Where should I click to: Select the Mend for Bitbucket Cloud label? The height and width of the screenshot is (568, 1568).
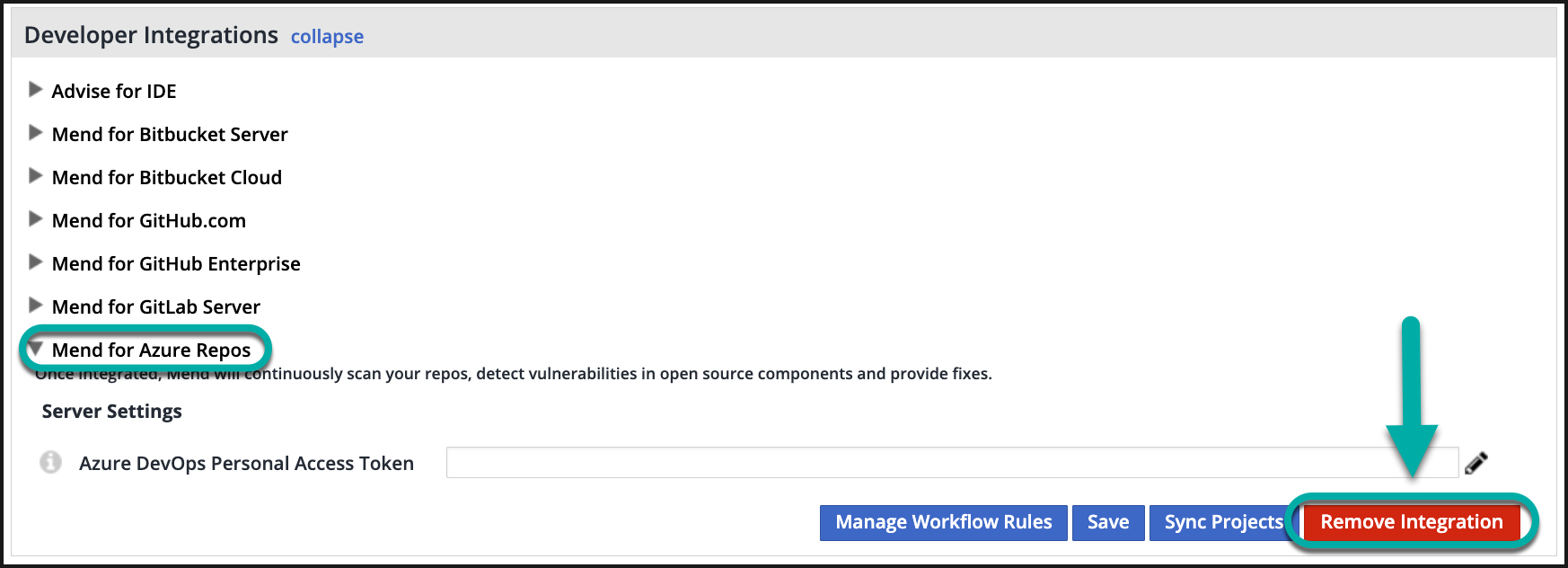(x=167, y=178)
